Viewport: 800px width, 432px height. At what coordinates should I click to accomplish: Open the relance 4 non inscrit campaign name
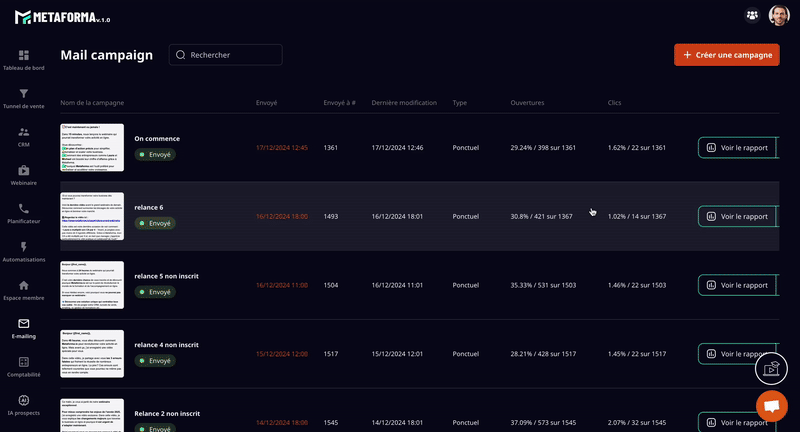[x=166, y=345]
